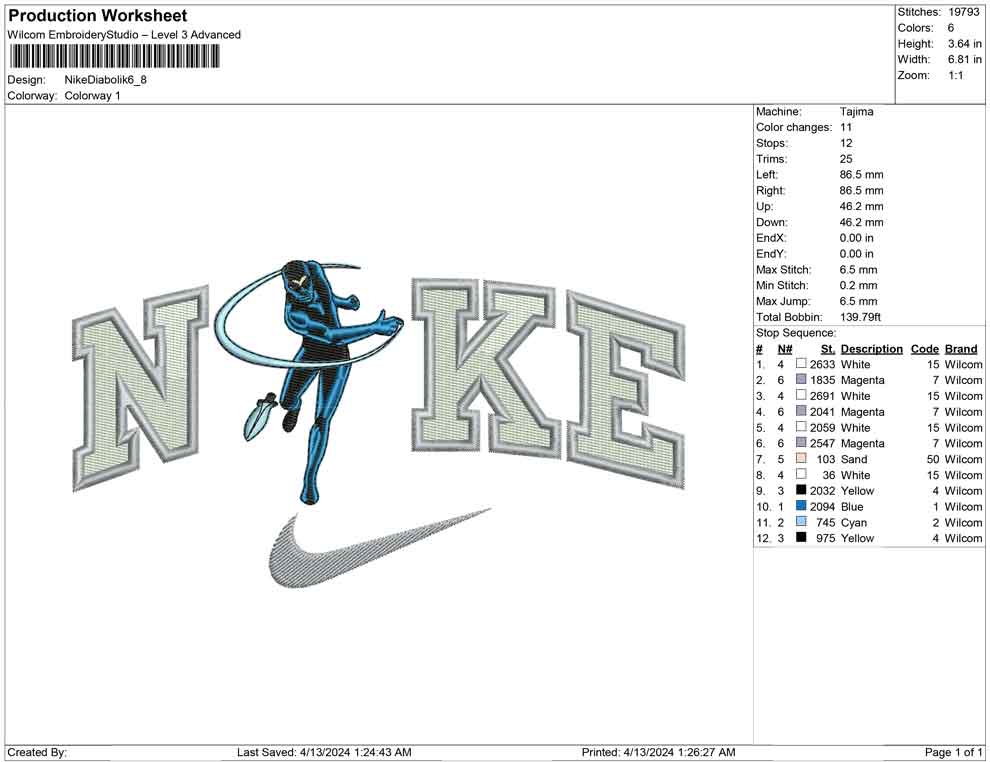Click the Production Worksheet title

coord(97,16)
